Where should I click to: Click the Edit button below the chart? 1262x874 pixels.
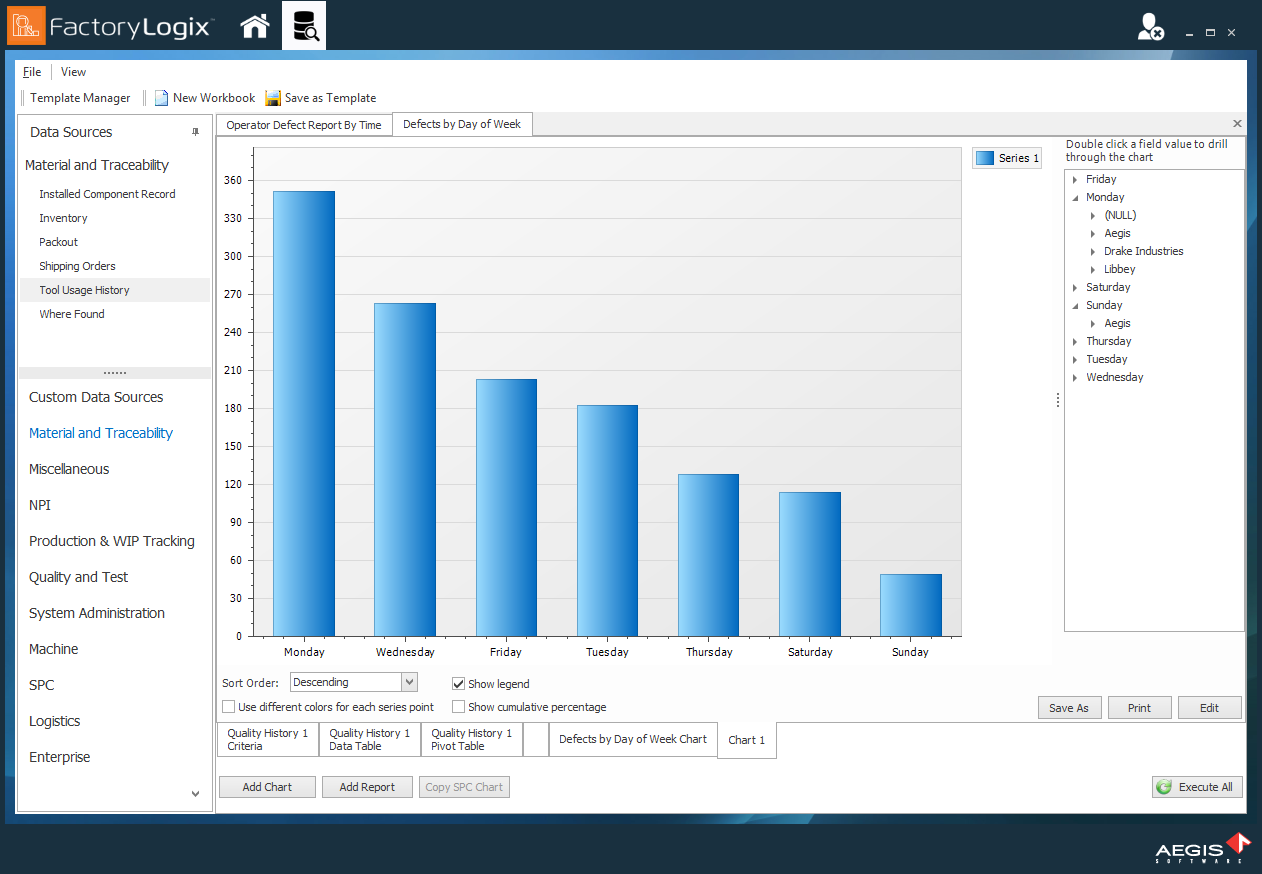1209,707
